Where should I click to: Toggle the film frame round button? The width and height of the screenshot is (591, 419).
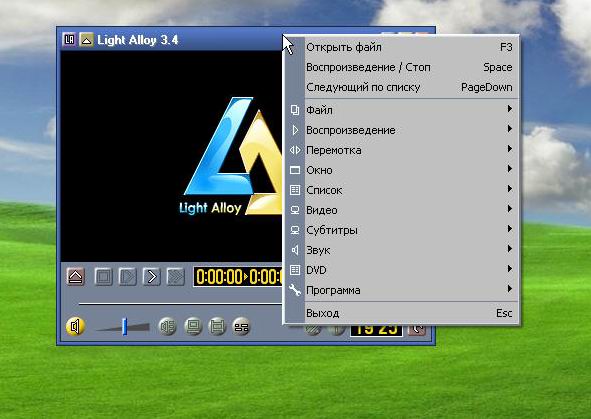coord(217,327)
